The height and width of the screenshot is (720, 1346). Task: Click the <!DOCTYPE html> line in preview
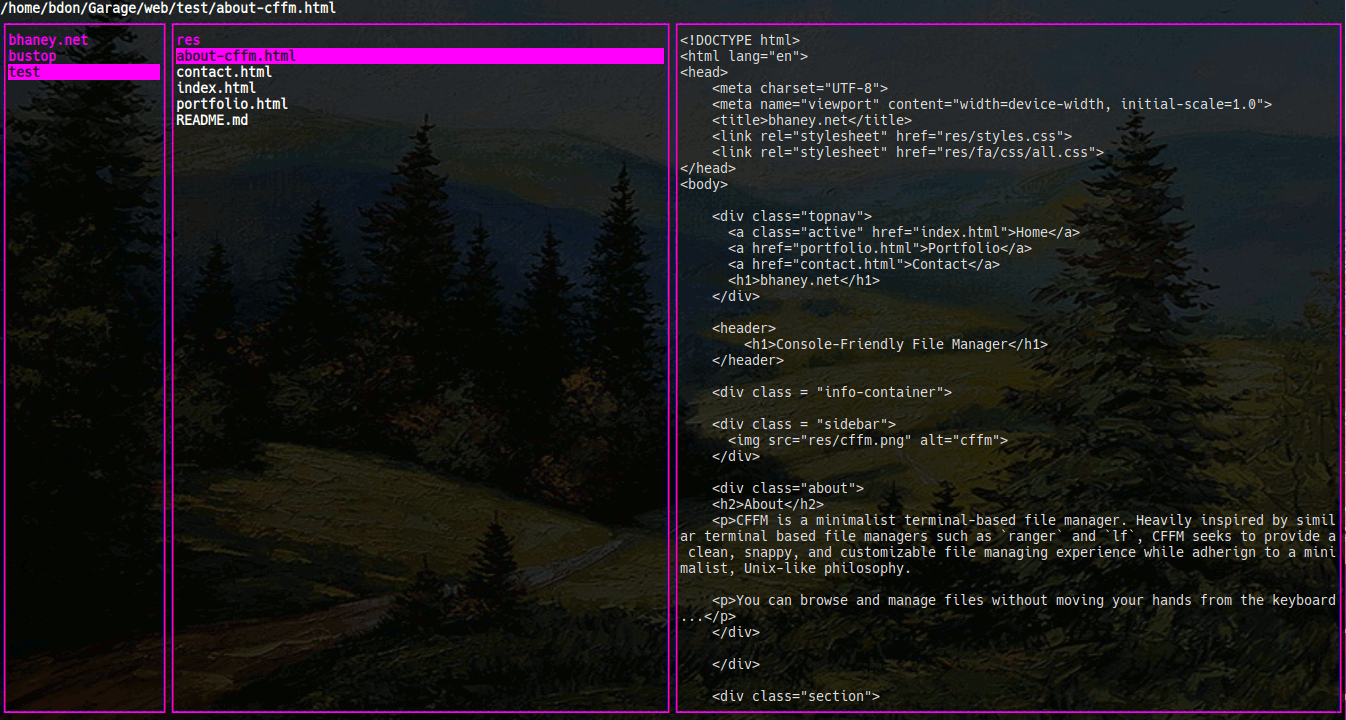[x=740, y=41]
